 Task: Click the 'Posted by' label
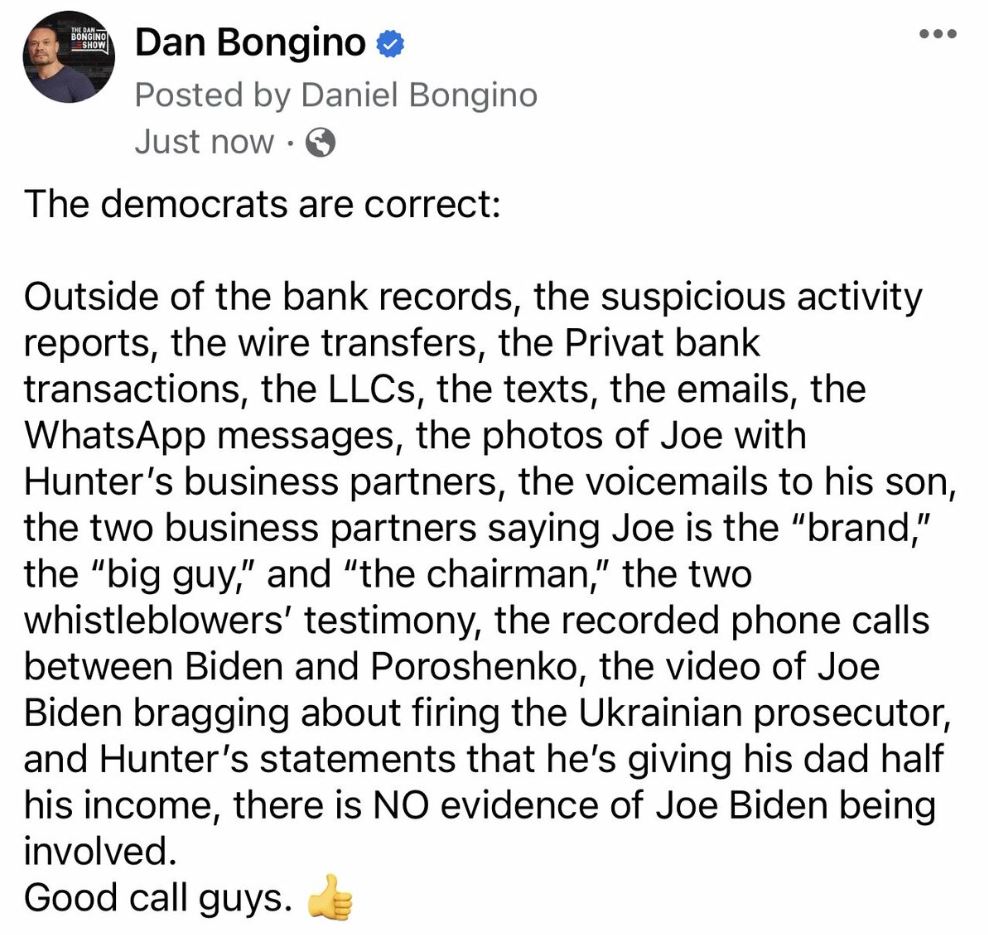(213, 96)
